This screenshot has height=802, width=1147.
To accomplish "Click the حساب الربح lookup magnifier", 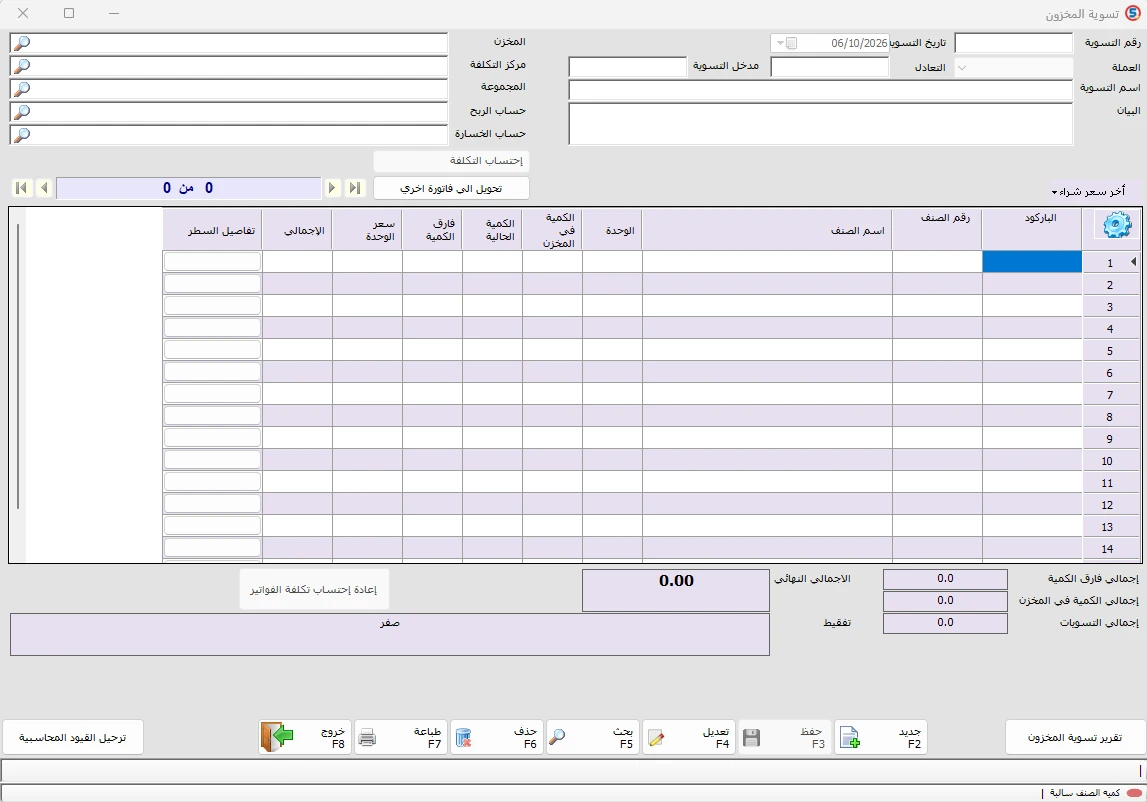I will point(22,112).
